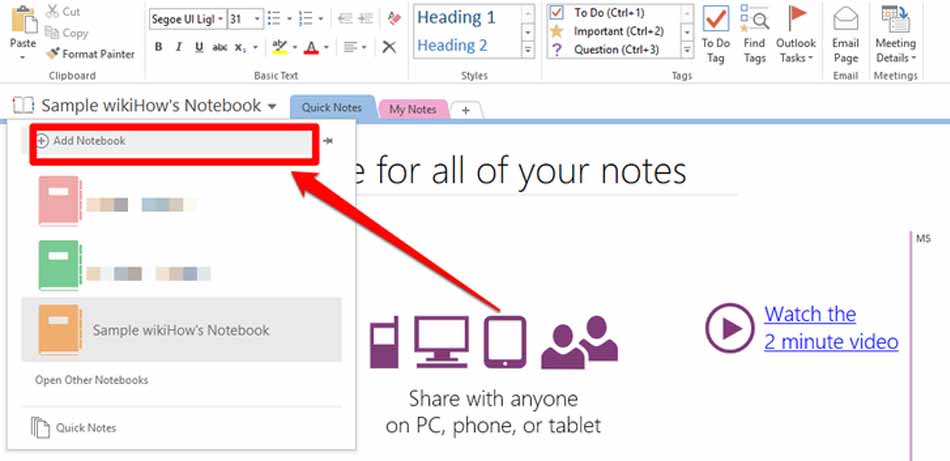Switch to the My Notes section tab
This screenshot has height=461, width=950.
pyautogui.click(x=413, y=109)
